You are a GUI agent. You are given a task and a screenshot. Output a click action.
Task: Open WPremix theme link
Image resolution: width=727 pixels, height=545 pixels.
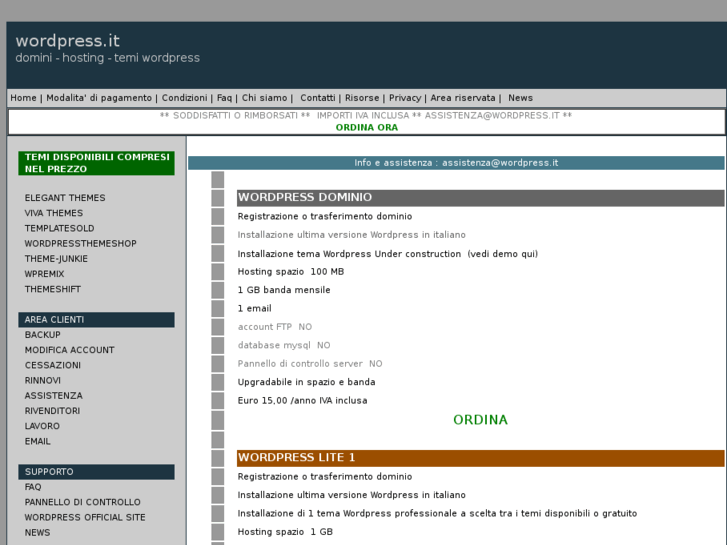pos(45,274)
